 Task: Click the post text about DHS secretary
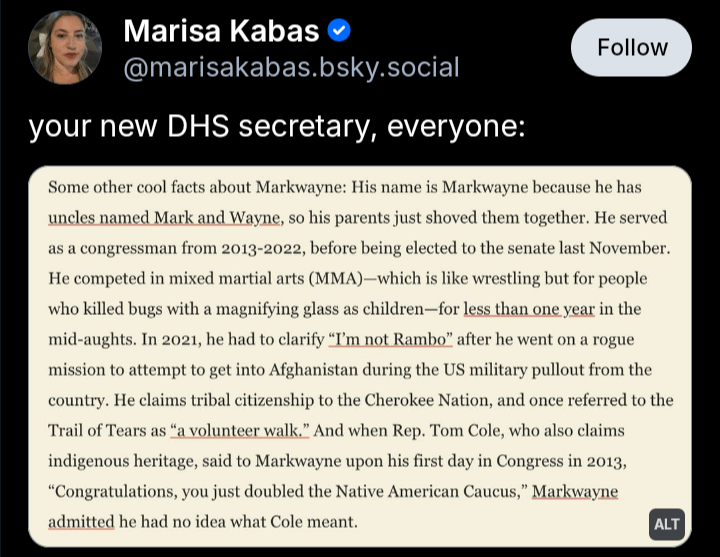pyautogui.click(x=276, y=127)
